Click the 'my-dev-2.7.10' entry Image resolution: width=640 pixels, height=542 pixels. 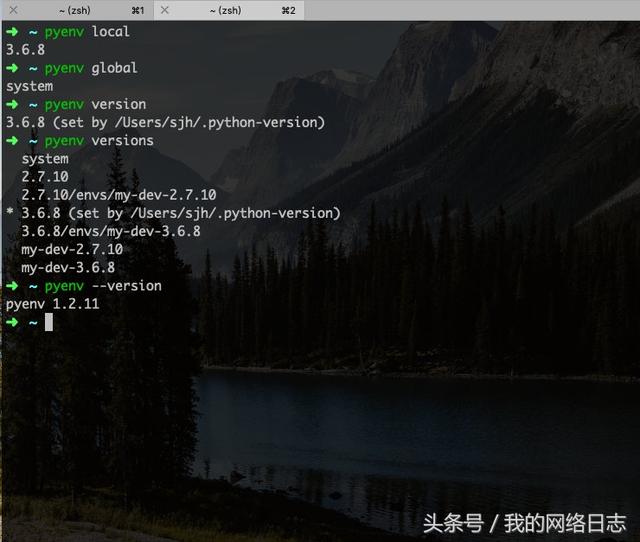tap(72, 249)
